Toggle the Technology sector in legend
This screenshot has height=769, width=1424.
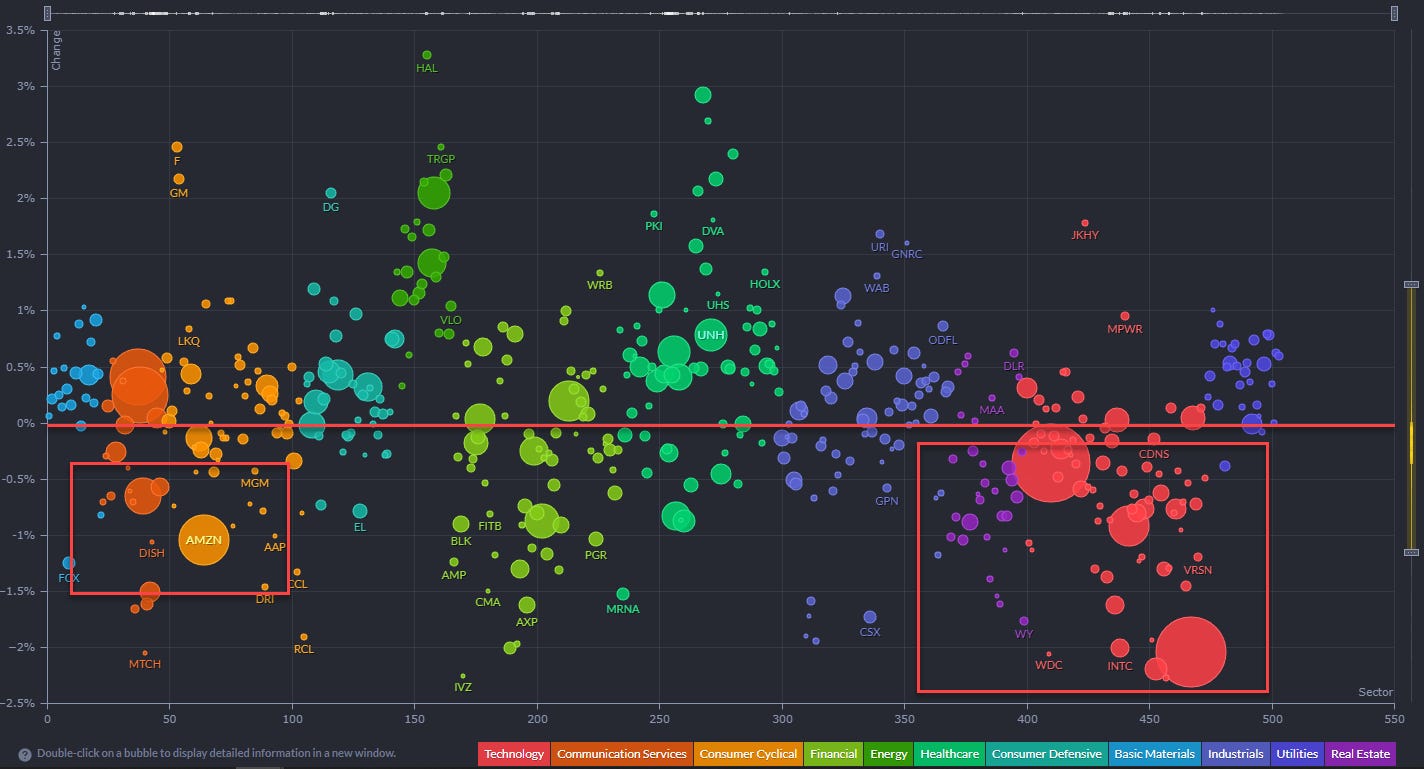[514, 754]
